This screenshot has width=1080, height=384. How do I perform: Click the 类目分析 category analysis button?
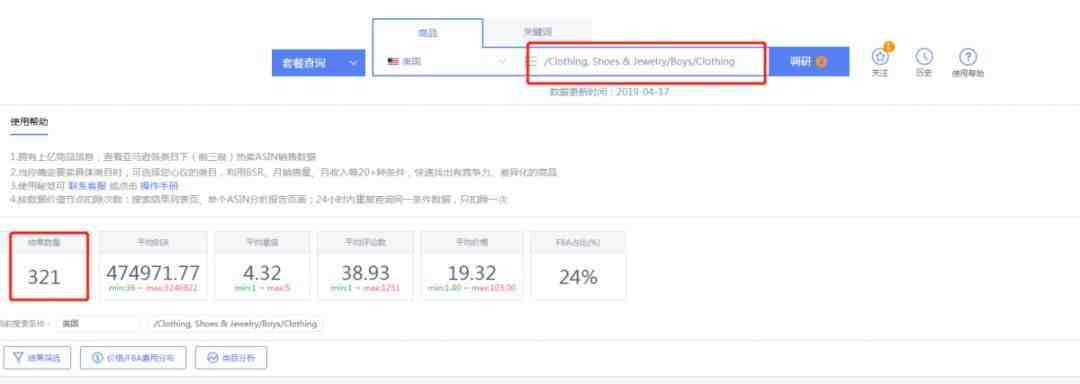231,358
